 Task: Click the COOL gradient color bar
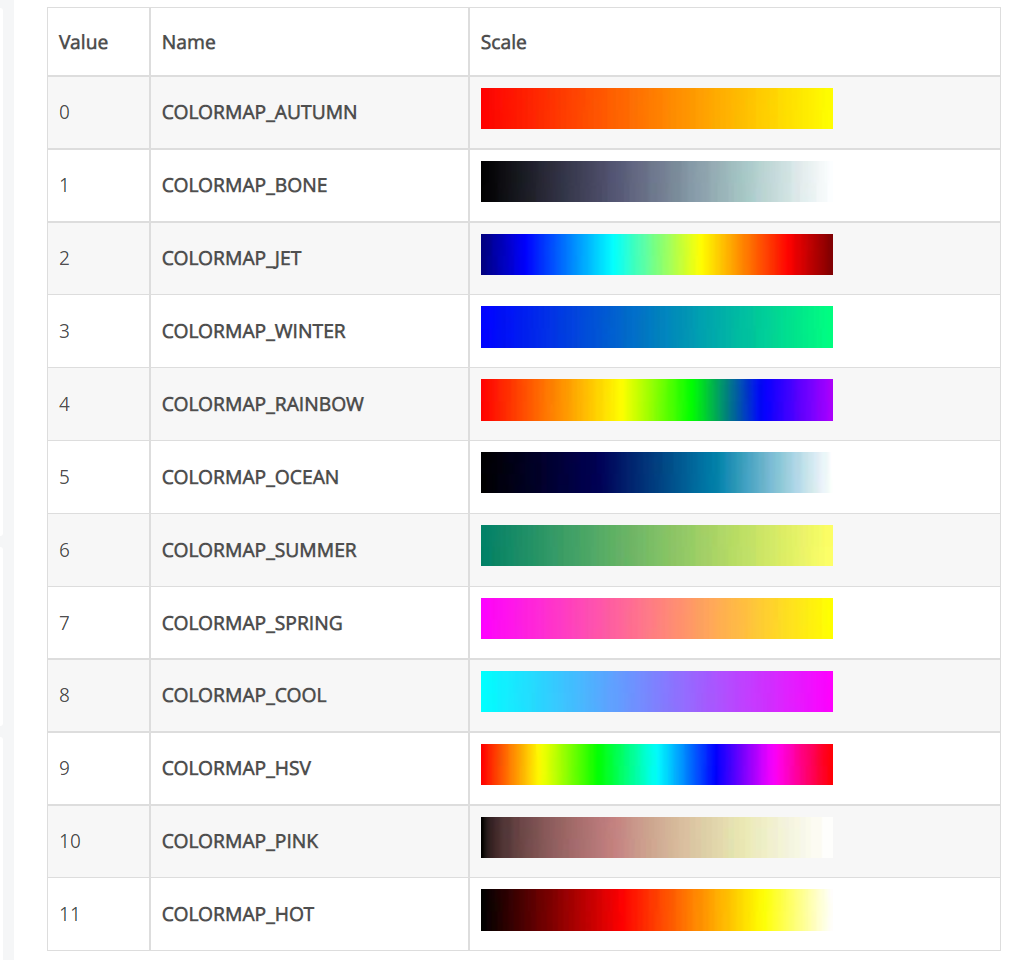coord(656,691)
